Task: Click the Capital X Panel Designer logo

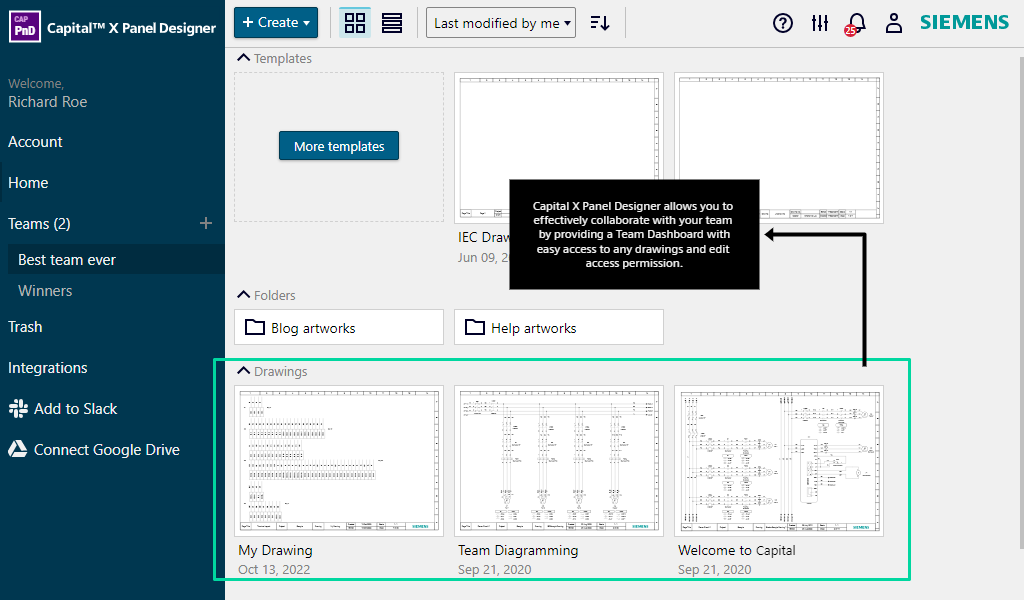Action: click(x=25, y=27)
